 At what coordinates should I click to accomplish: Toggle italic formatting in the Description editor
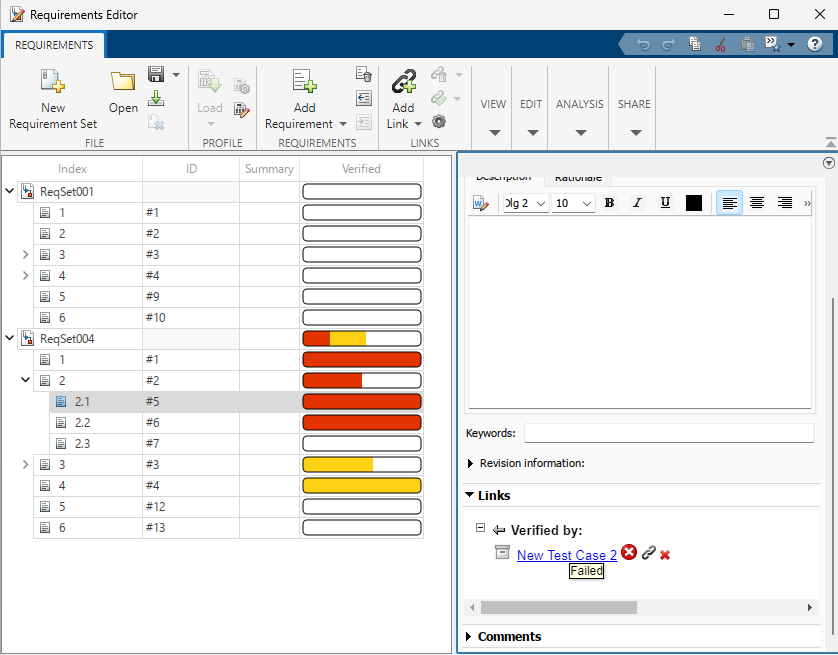coord(637,202)
